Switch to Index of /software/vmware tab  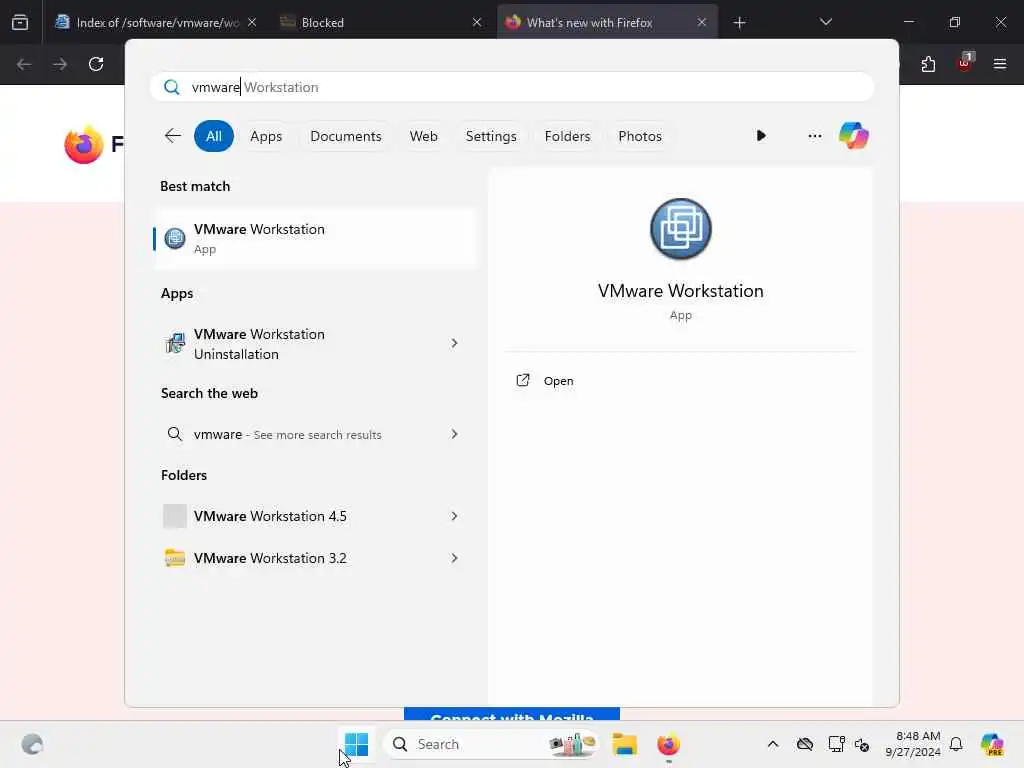coord(155,22)
